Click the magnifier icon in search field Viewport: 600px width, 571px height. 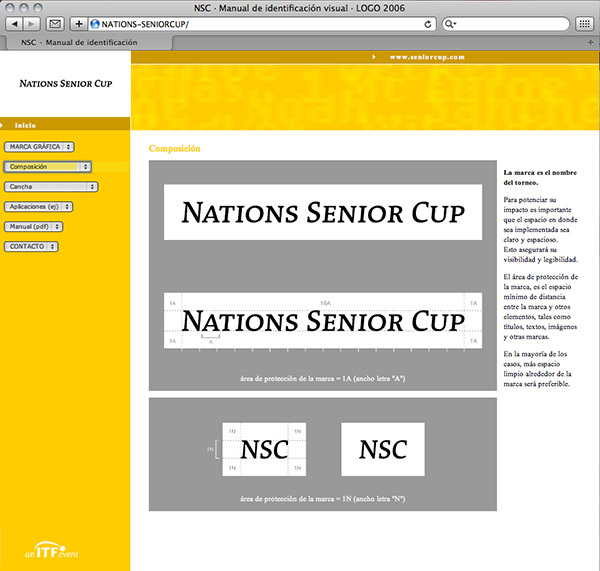point(450,24)
